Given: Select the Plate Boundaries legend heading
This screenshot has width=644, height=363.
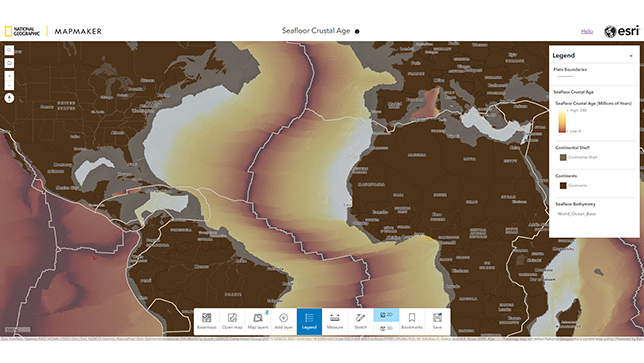Looking at the screenshot, I should point(570,69).
